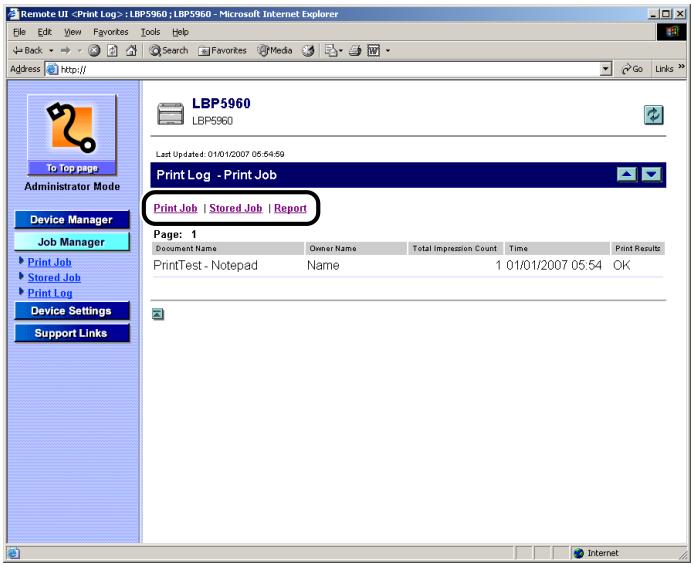Image resolution: width=695 pixels, height=565 pixels.
Task: Open the Favorites menu
Action: coord(110,32)
